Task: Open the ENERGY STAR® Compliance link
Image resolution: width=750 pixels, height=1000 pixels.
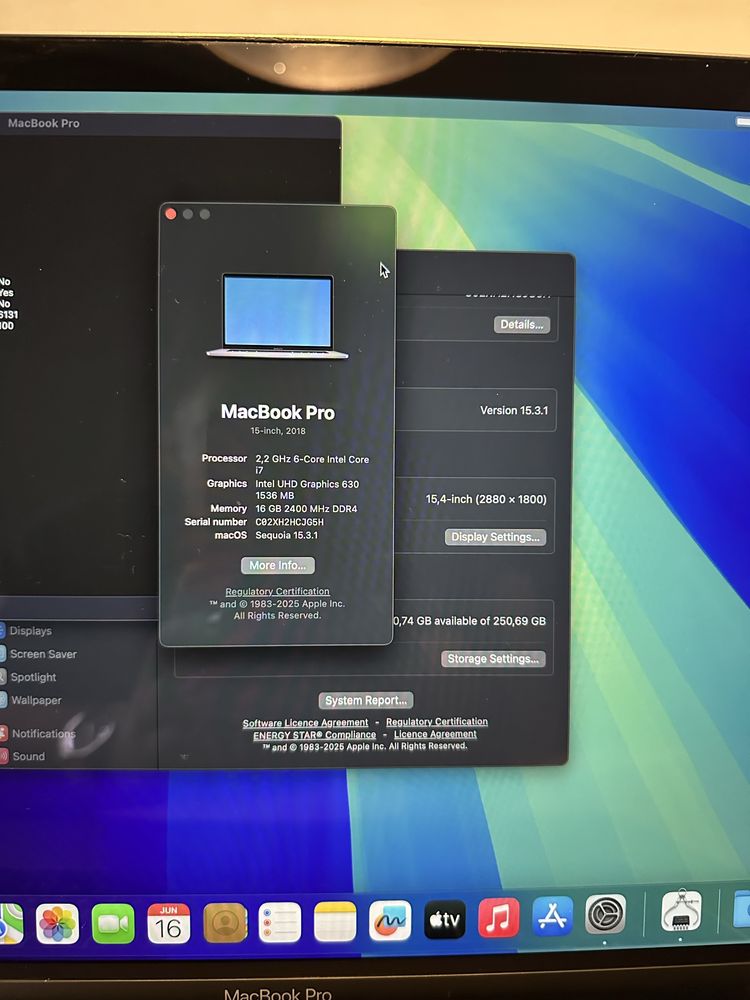Action: (x=314, y=735)
